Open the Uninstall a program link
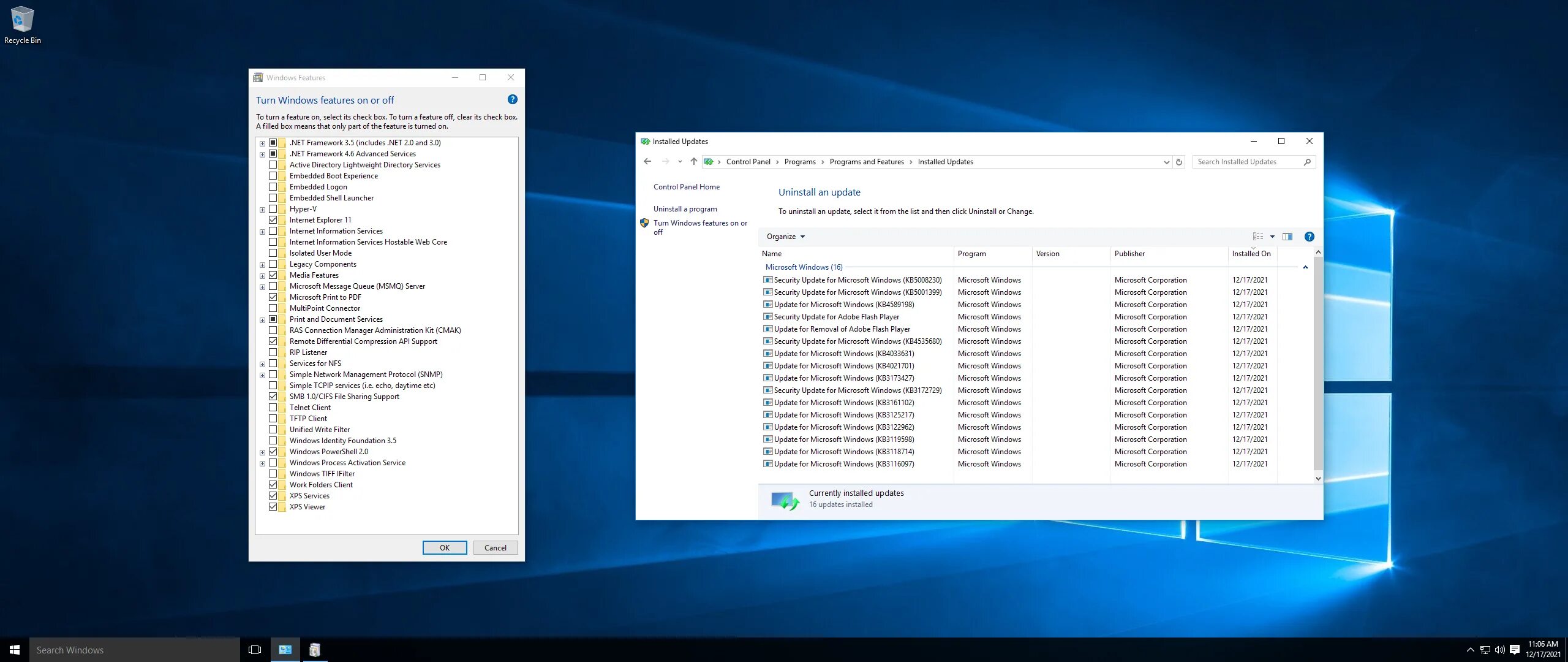 tap(684, 208)
